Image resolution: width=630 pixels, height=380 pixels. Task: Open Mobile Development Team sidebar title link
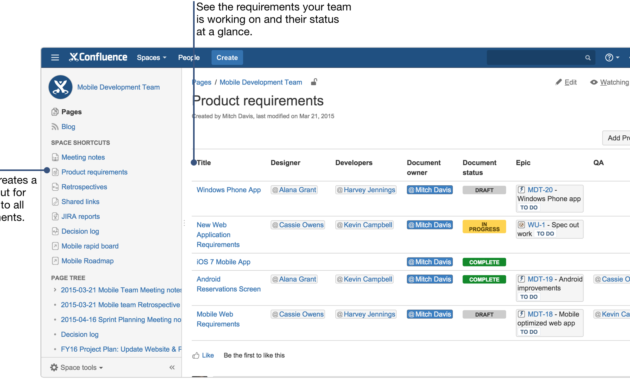point(119,87)
